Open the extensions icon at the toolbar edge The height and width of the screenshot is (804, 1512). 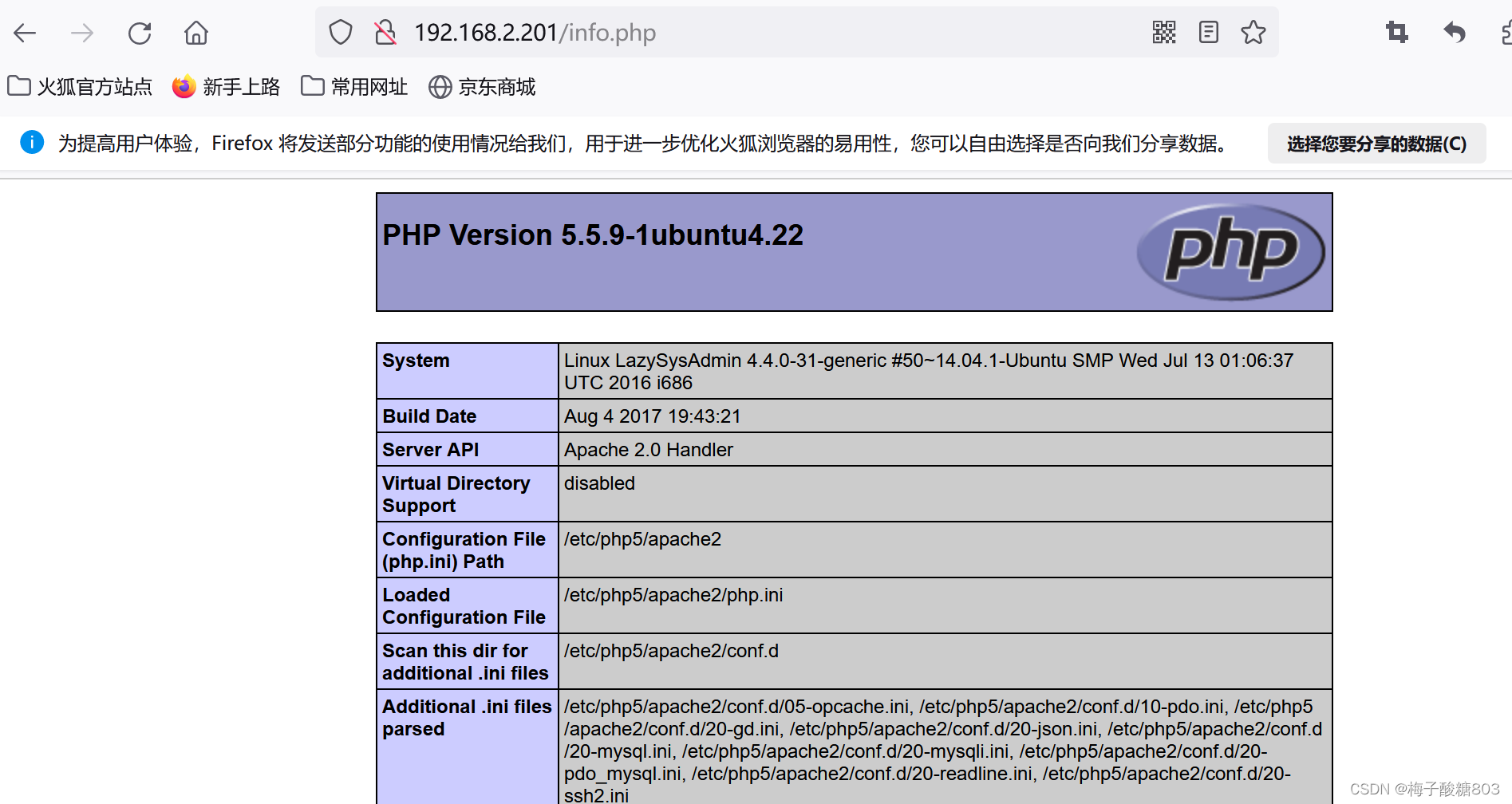(x=1506, y=33)
